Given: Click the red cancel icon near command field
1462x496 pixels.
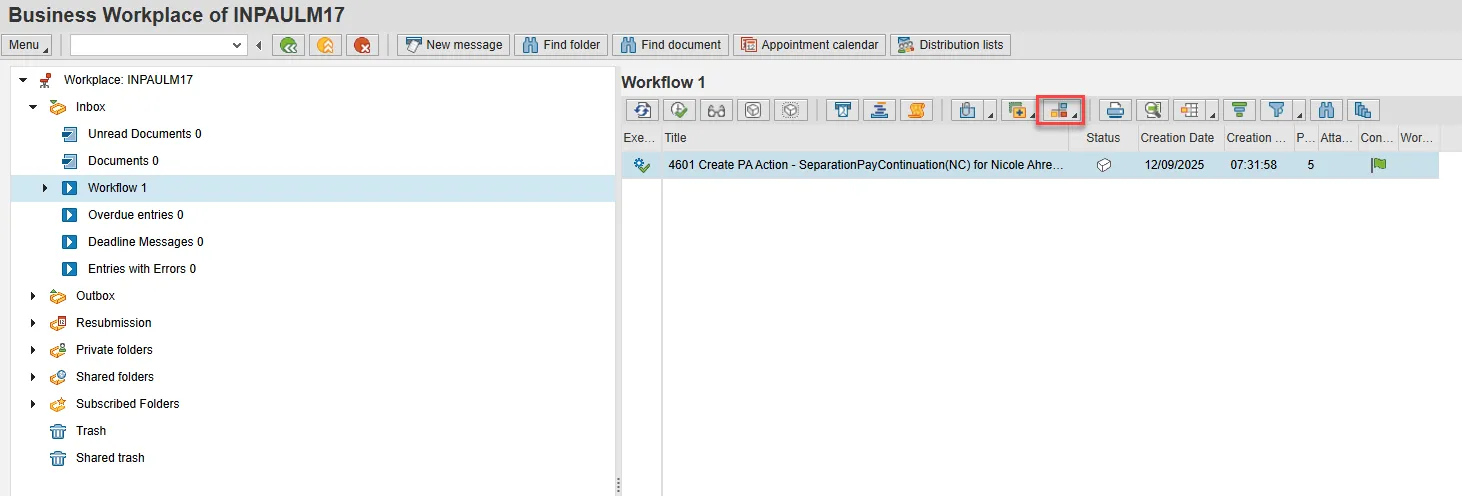Looking at the screenshot, I should tap(362, 45).
